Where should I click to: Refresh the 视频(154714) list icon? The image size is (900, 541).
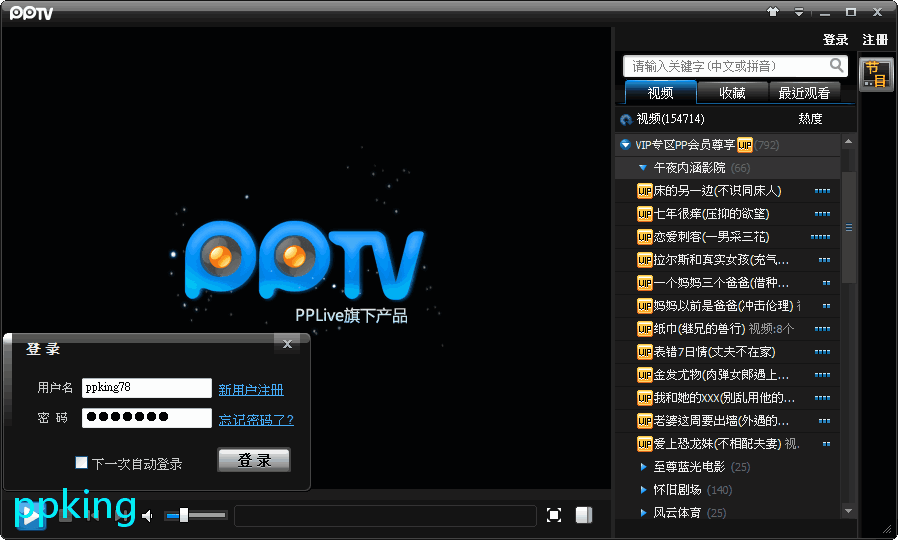626,119
